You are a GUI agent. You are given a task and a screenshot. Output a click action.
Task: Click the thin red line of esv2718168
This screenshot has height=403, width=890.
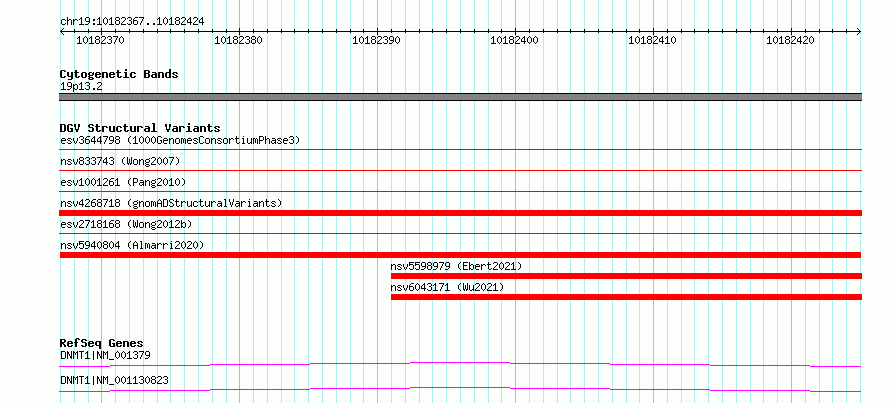point(460,233)
